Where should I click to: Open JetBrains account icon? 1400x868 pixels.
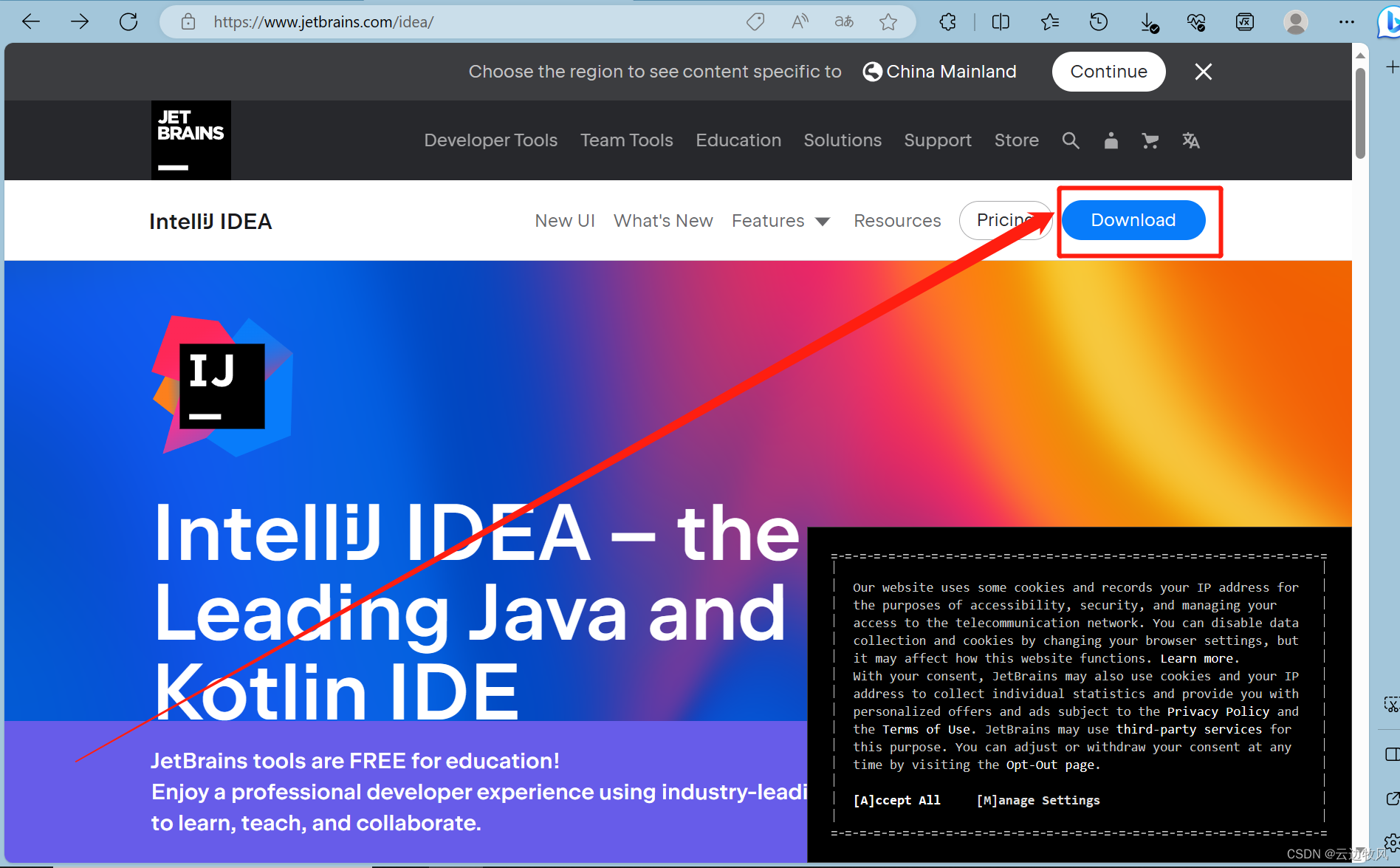pyautogui.click(x=1111, y=140)
